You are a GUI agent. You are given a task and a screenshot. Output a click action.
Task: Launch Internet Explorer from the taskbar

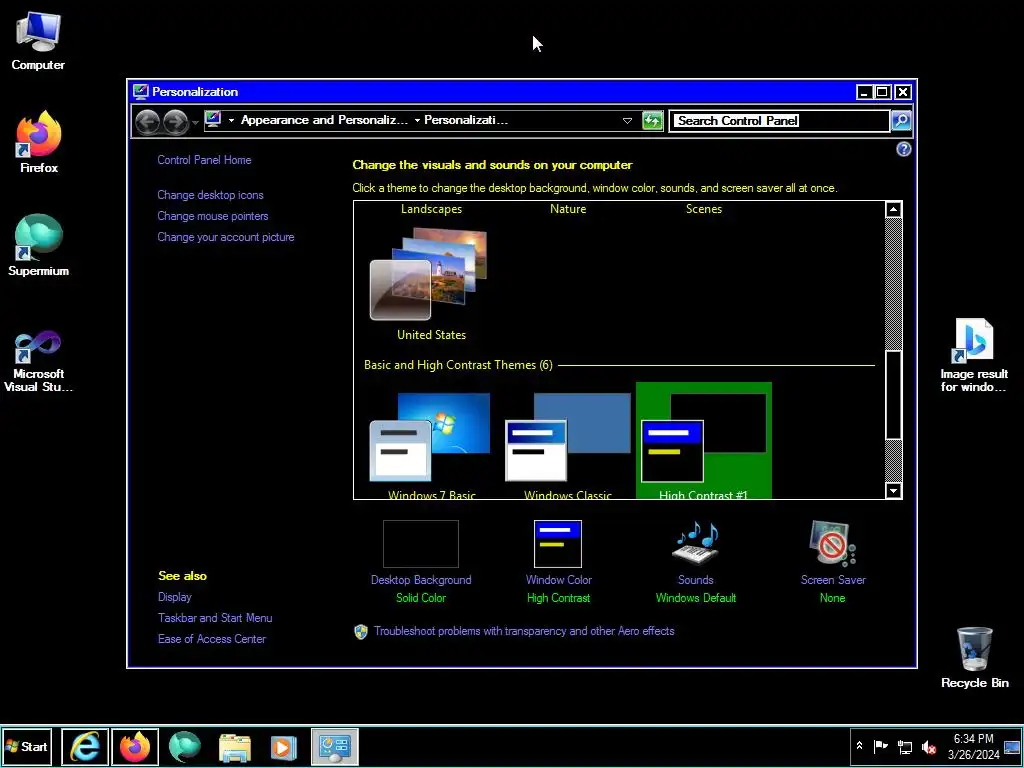85,746
